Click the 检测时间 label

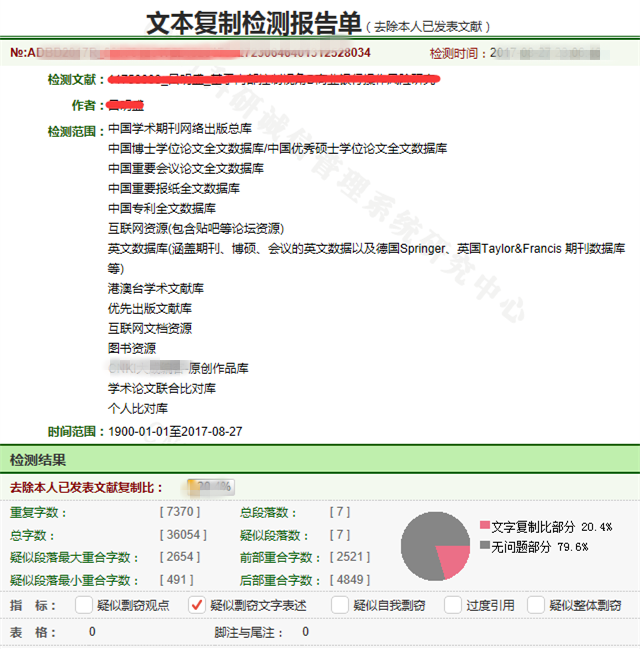[458, 53]
